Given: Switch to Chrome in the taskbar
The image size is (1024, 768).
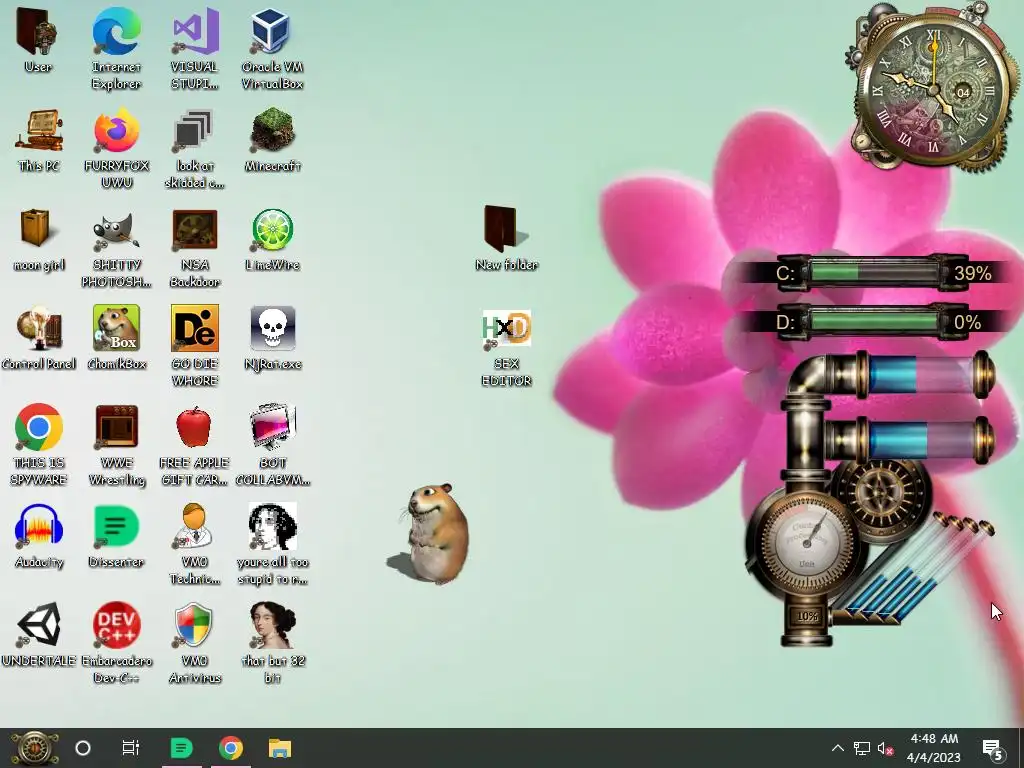Looking at the screenshot, I should point(231,748).
